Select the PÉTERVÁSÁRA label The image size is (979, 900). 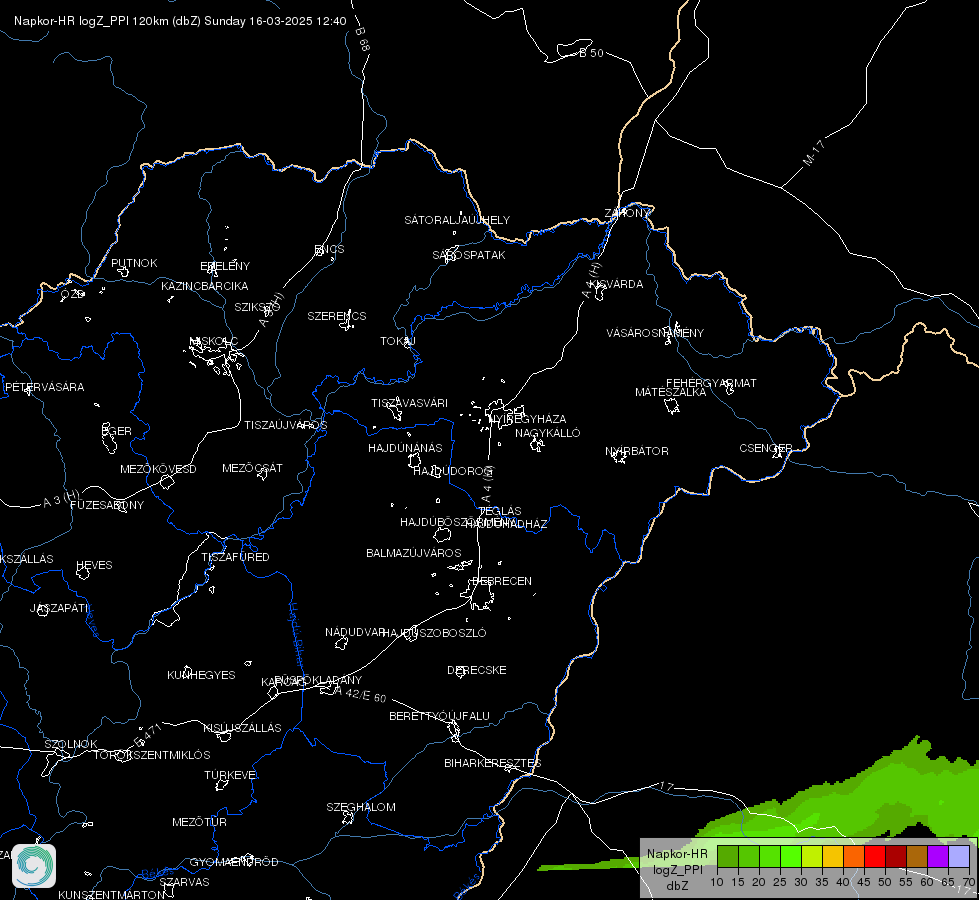point(44,387)
